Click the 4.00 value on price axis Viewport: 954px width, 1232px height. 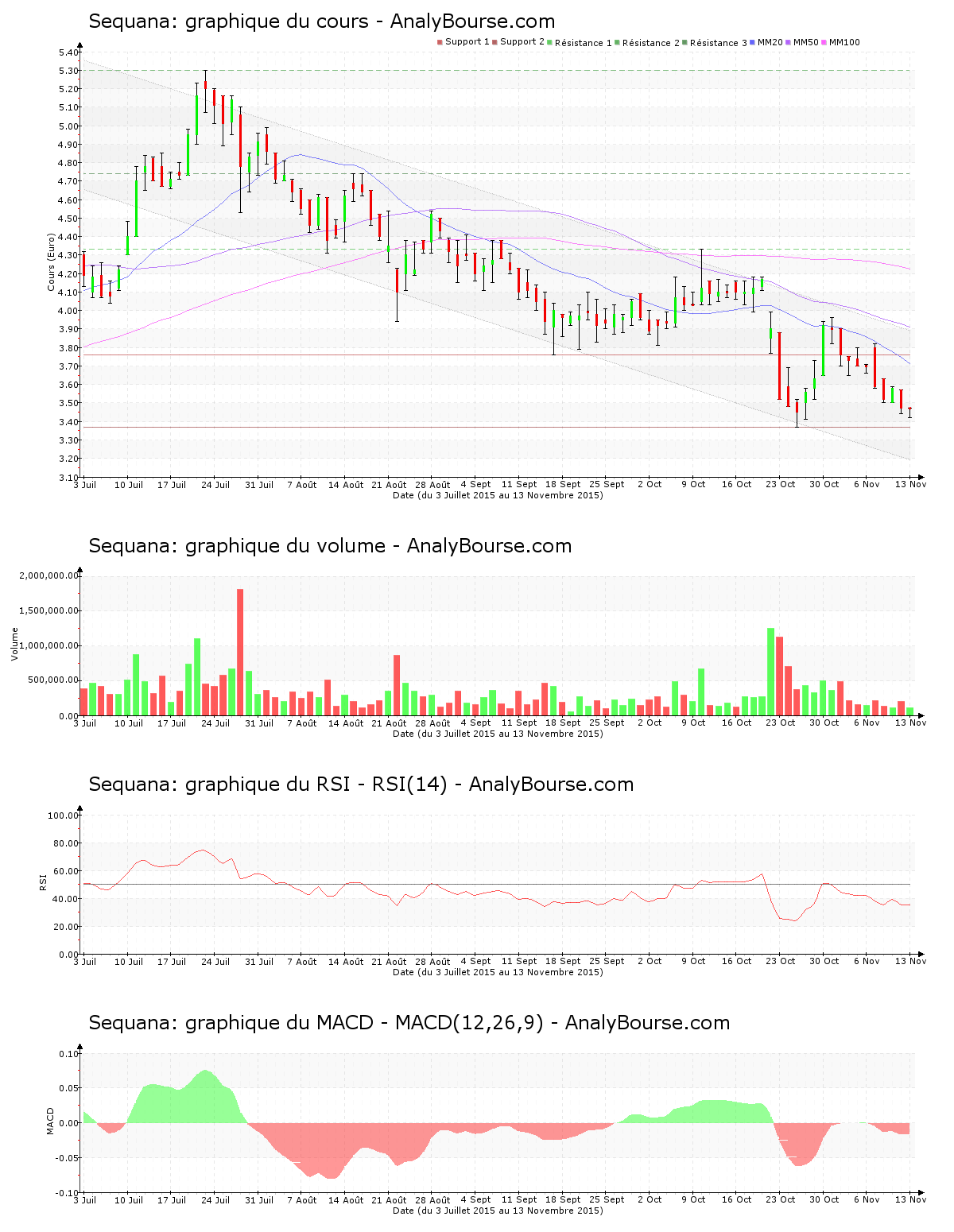click(x=68, y=312)
